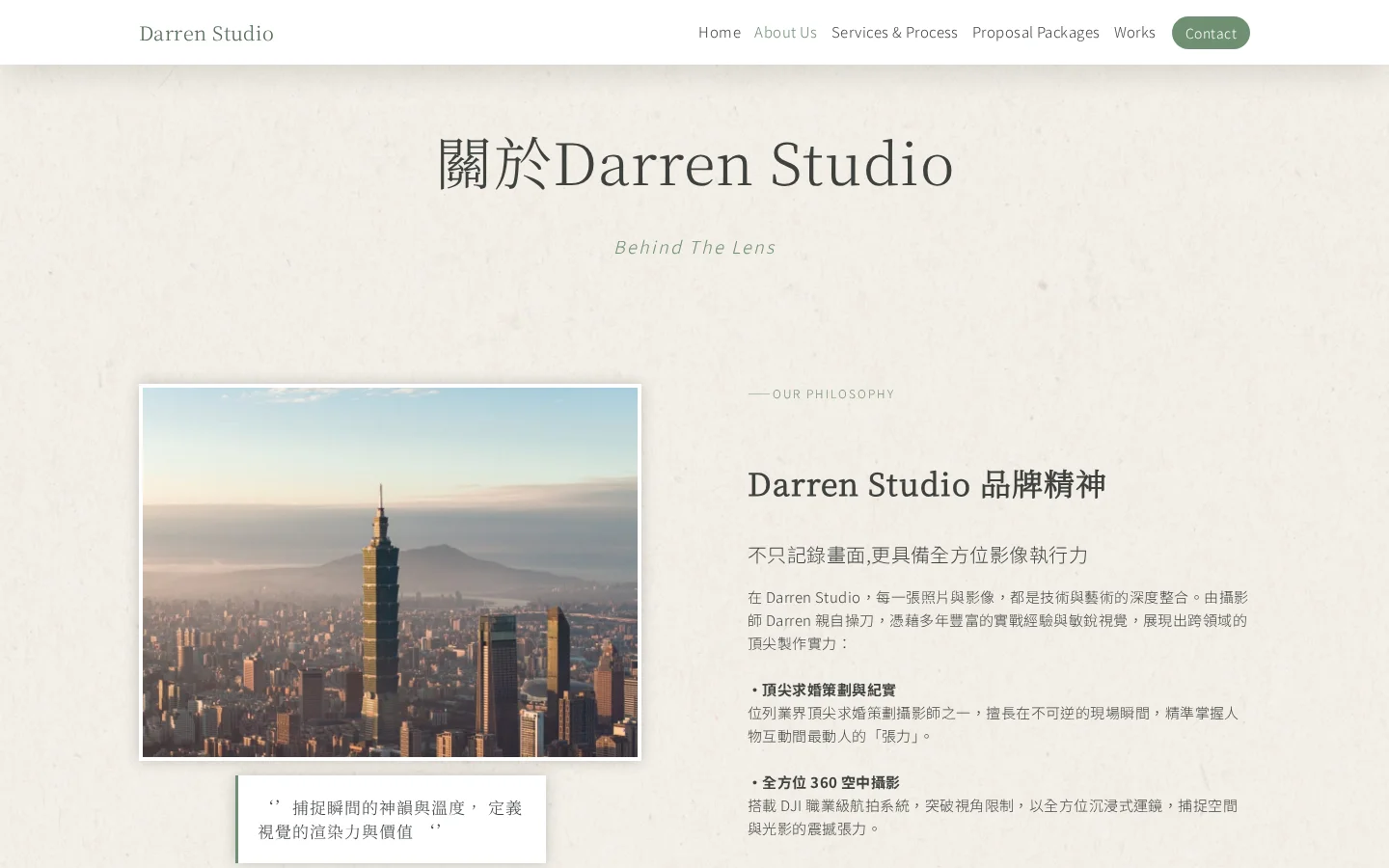This screenshot has height=868, width=1389.
Task: Click the Darren Studio 品牌精神 heading
Action: [x=926, y=484]
